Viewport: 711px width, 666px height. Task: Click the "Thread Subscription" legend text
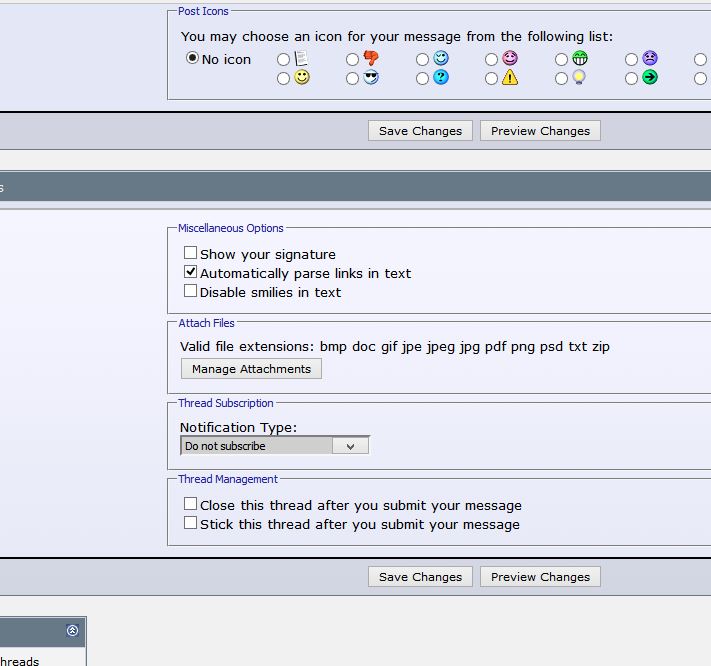tap(226, 403)
